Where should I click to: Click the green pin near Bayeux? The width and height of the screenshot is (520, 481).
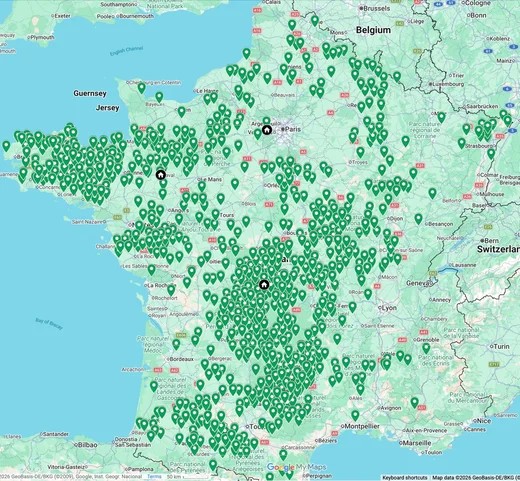(x=159, y=97)
